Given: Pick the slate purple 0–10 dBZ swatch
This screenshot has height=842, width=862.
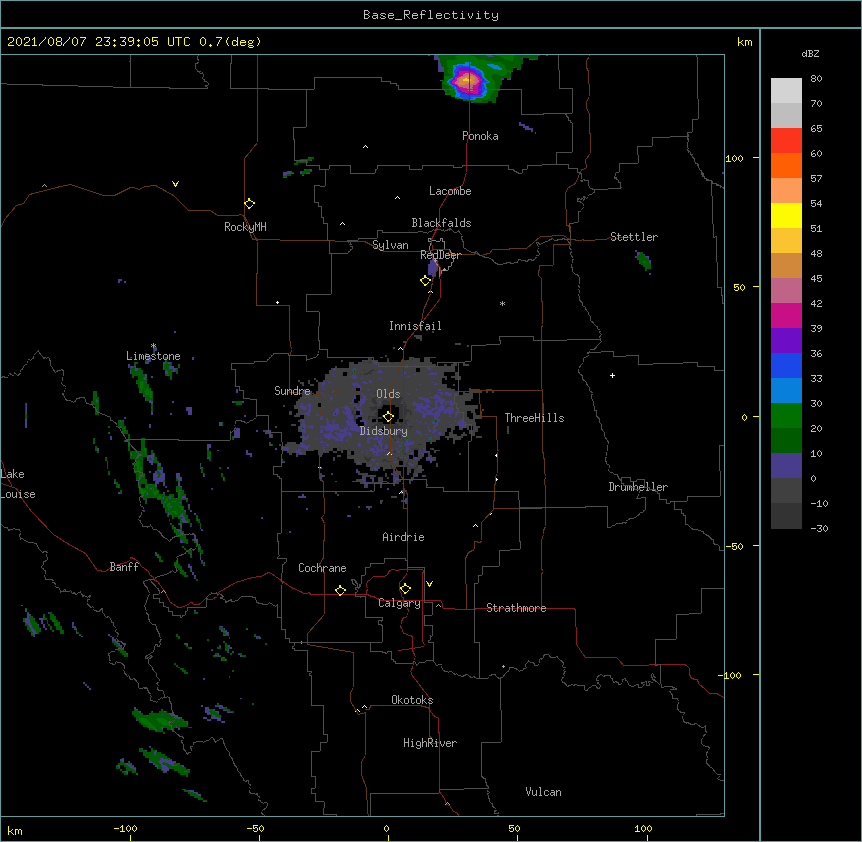Looking at the screenshot, I should coord(786,466).
